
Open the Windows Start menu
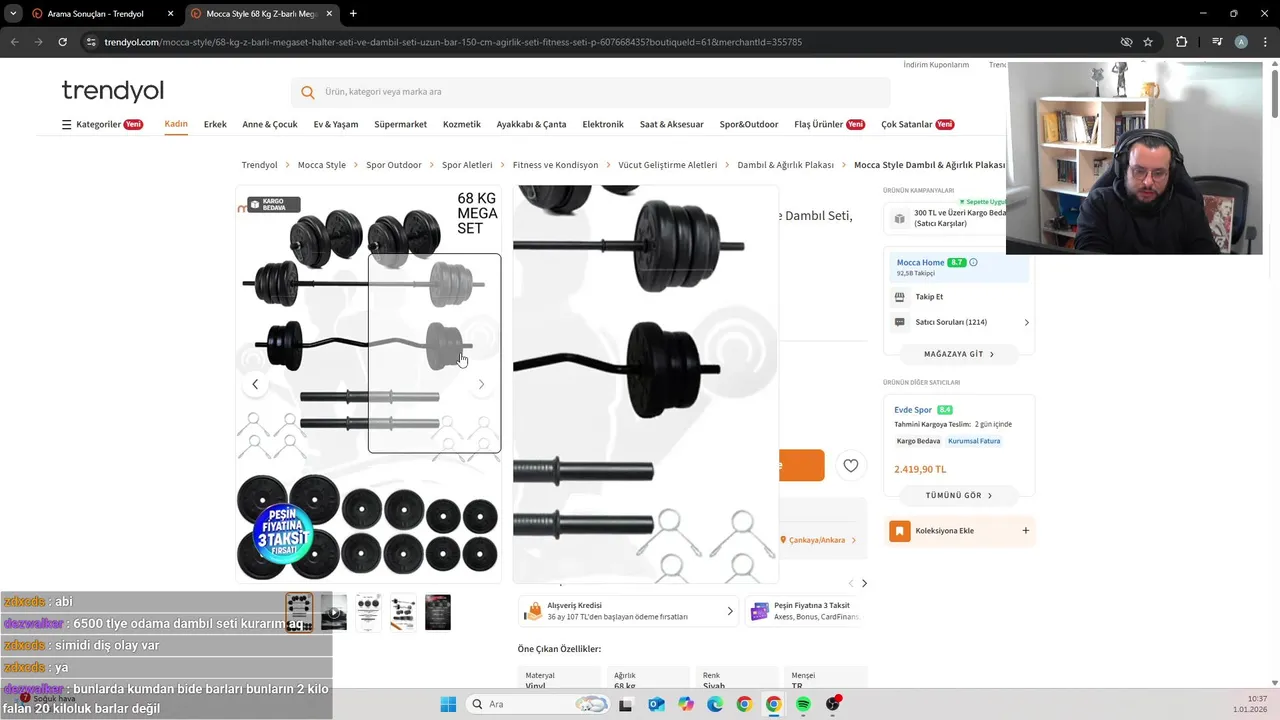click(448, 704)
